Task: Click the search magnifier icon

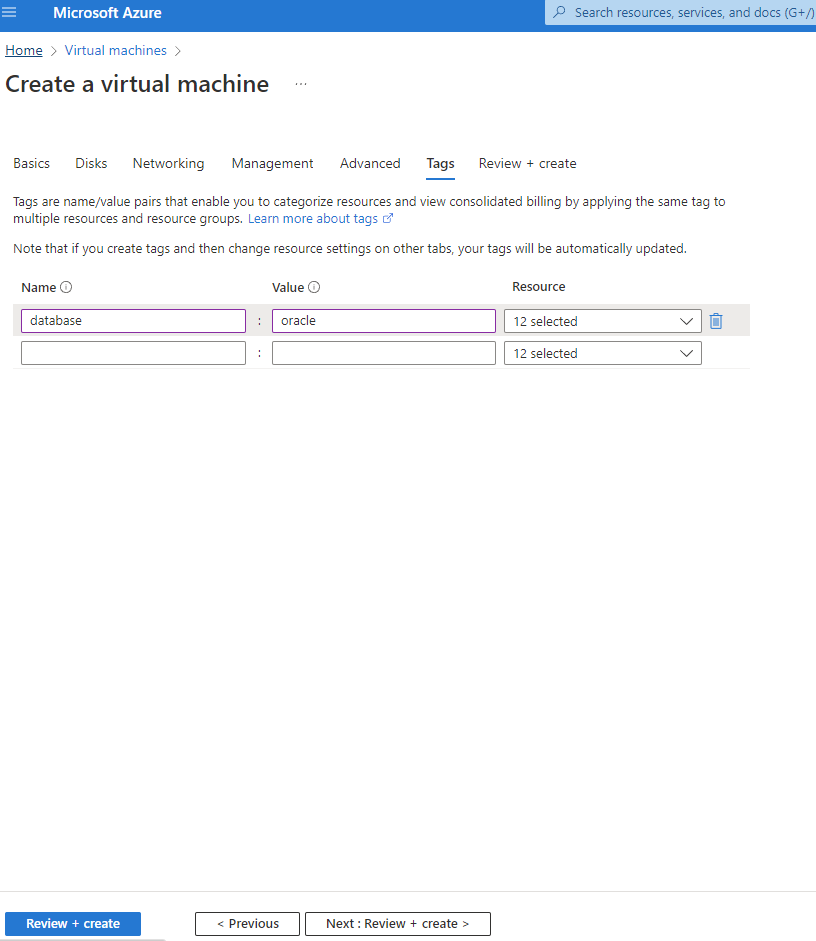Action: point(559,13)
